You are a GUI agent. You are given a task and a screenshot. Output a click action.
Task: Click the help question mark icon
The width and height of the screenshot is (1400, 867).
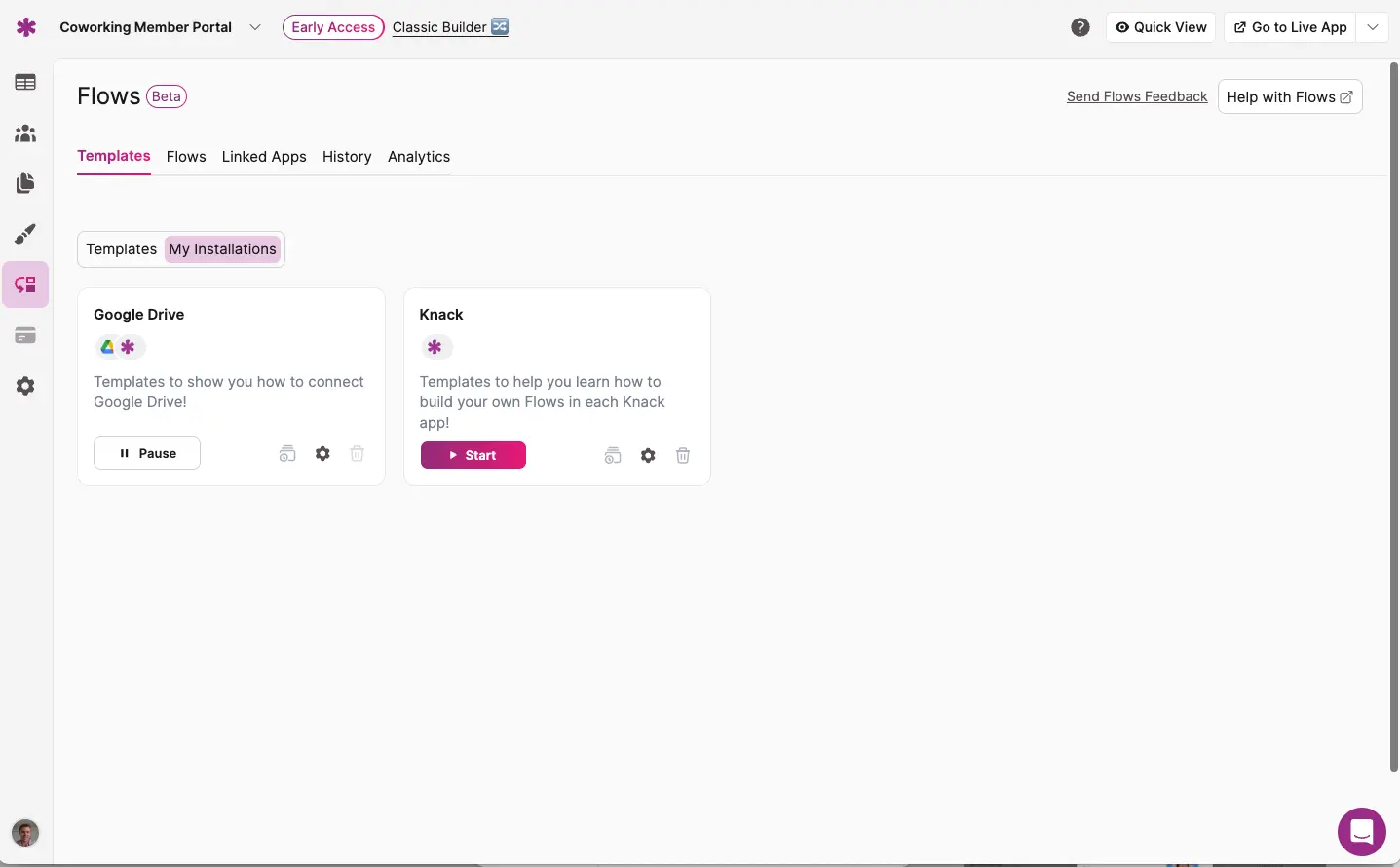coord(1080,27)
